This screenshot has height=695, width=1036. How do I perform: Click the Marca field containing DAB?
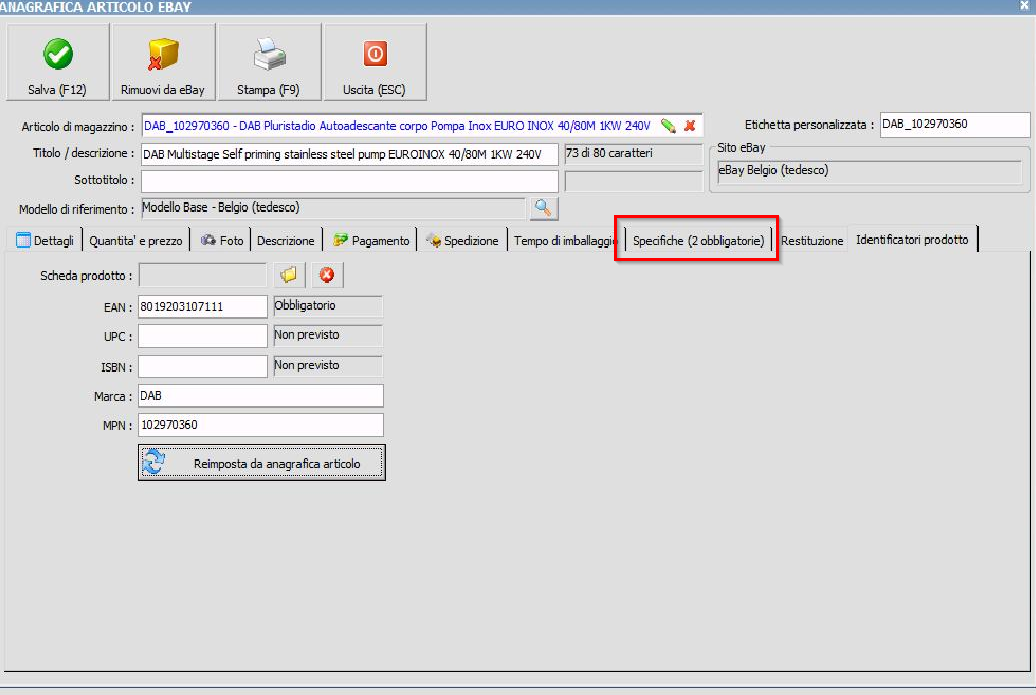point(261,396)
